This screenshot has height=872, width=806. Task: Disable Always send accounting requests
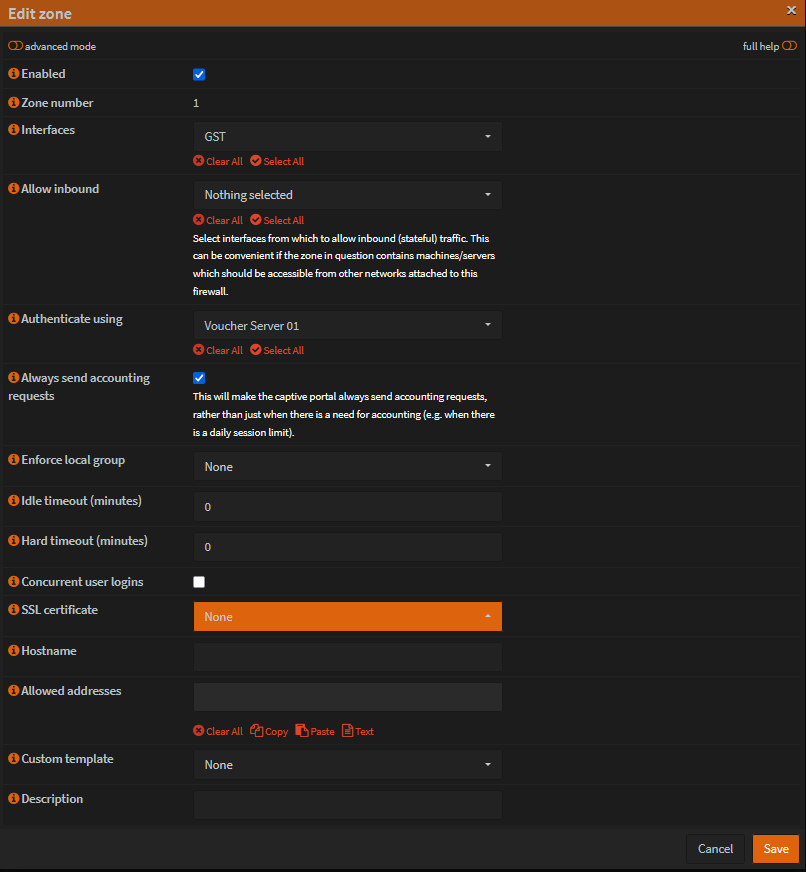click(198, 378)
